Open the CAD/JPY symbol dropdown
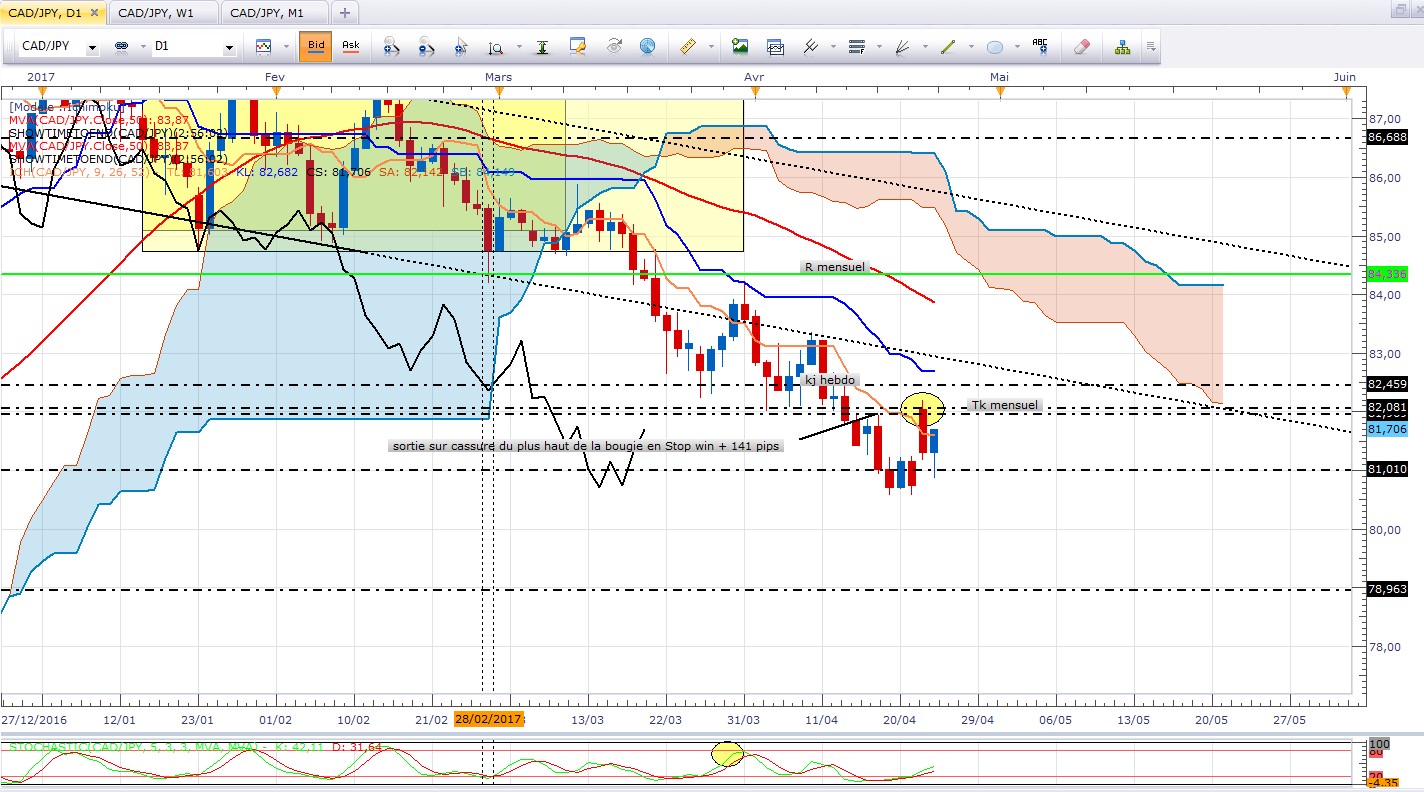This screenshot has width=1424, height=792. pyautogui.click(x=92, y=47)
